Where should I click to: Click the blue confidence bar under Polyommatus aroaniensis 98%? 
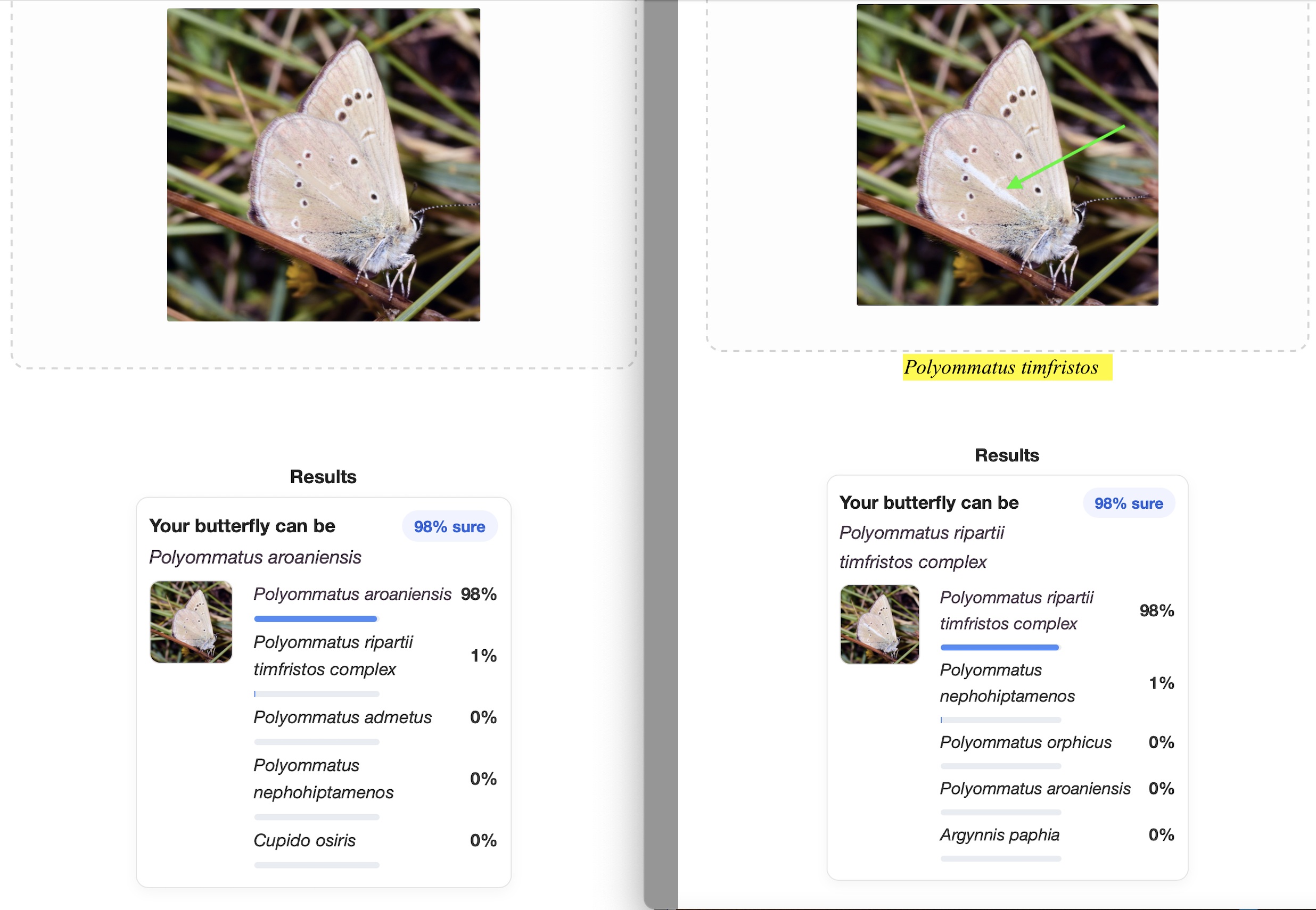click(316, 618)
